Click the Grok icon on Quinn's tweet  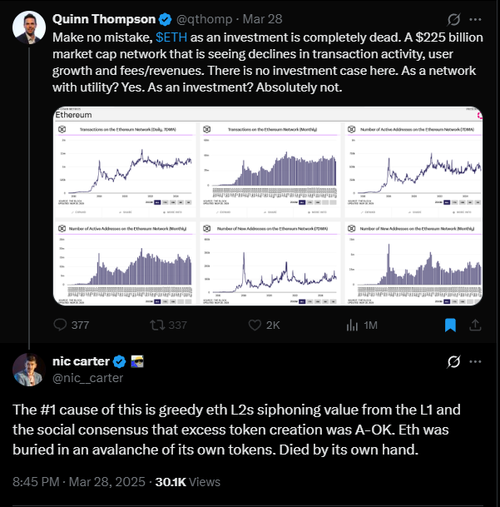(x=454, y=19)
